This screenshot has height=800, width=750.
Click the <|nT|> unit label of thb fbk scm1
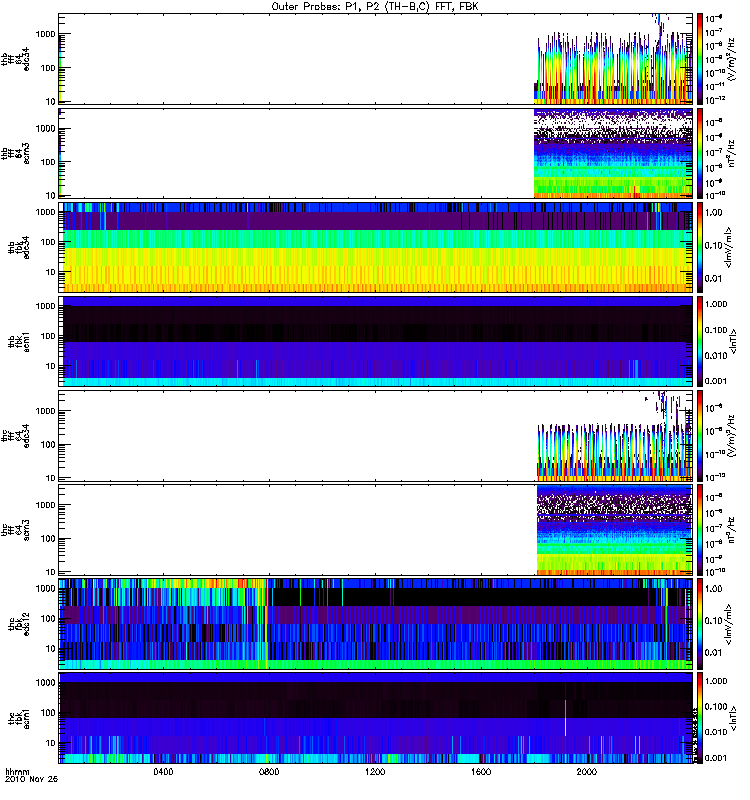click(x=734, y=342)
